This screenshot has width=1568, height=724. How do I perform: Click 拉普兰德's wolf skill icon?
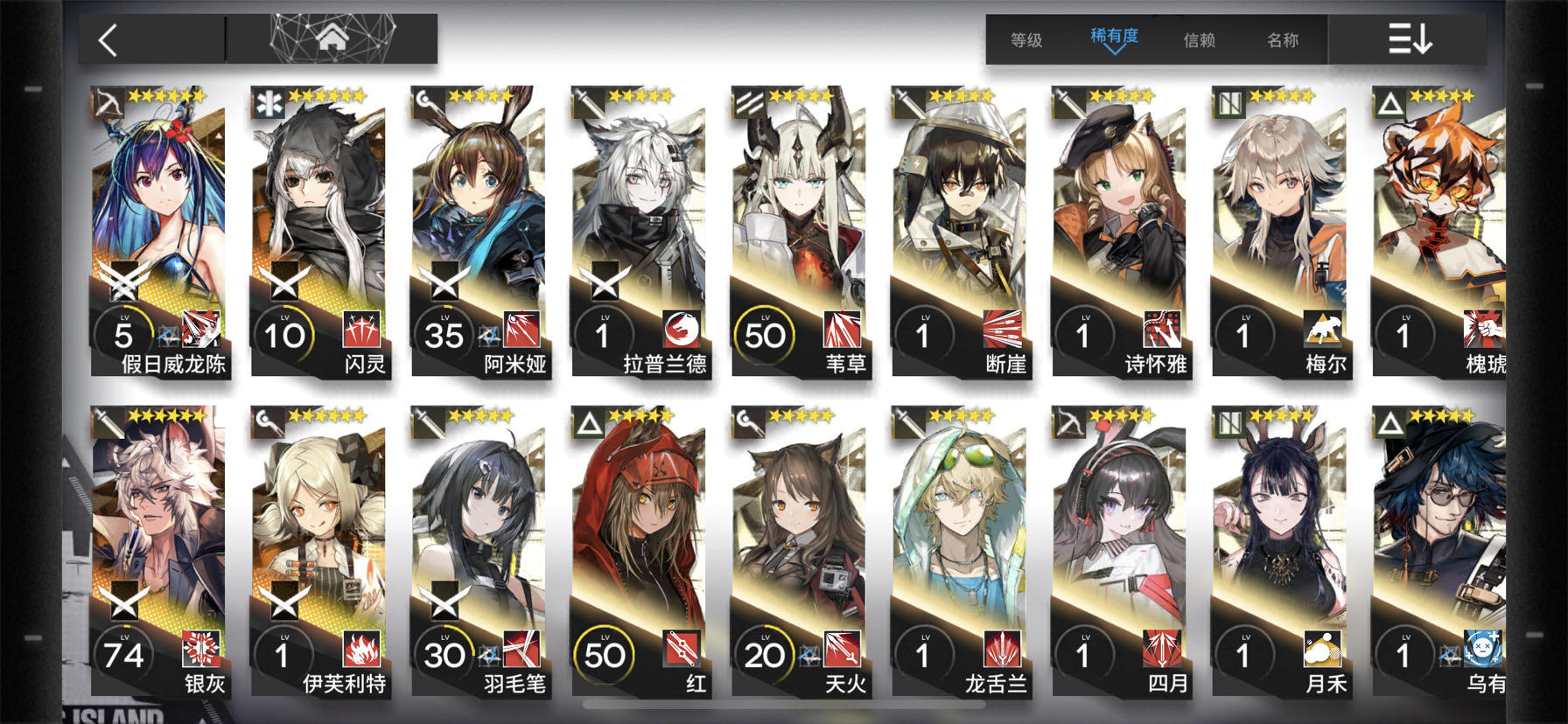[682, 330]
